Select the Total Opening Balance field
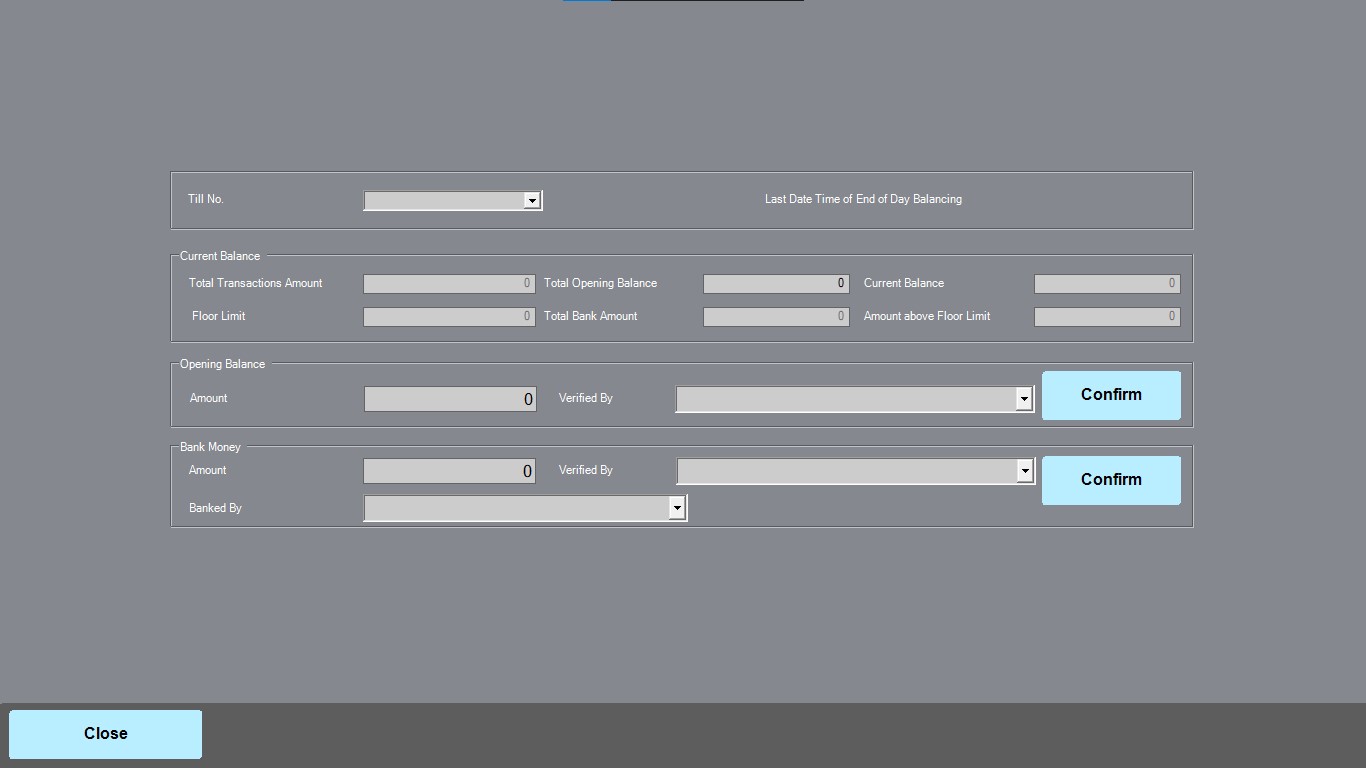The width and height of the screenshot is (1366, 768). pos(776,284)
